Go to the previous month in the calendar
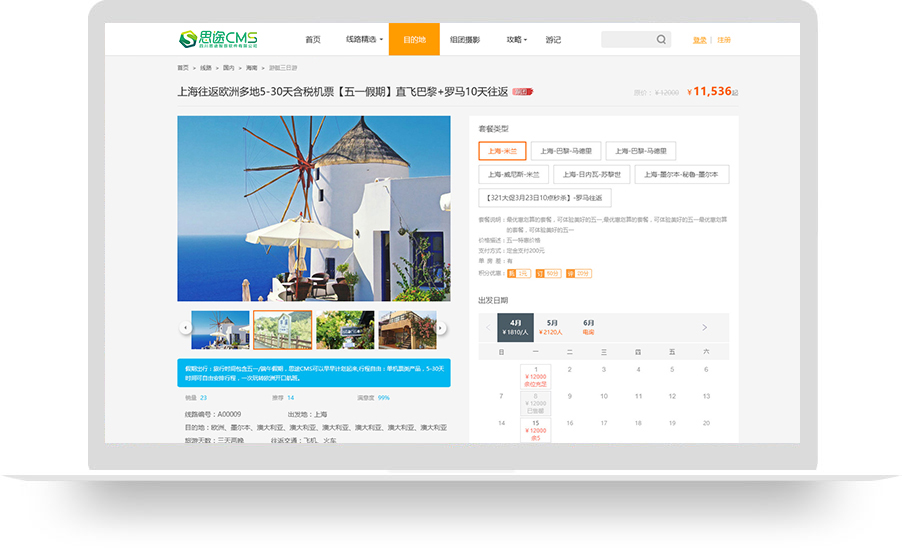 tap(488, 328)
